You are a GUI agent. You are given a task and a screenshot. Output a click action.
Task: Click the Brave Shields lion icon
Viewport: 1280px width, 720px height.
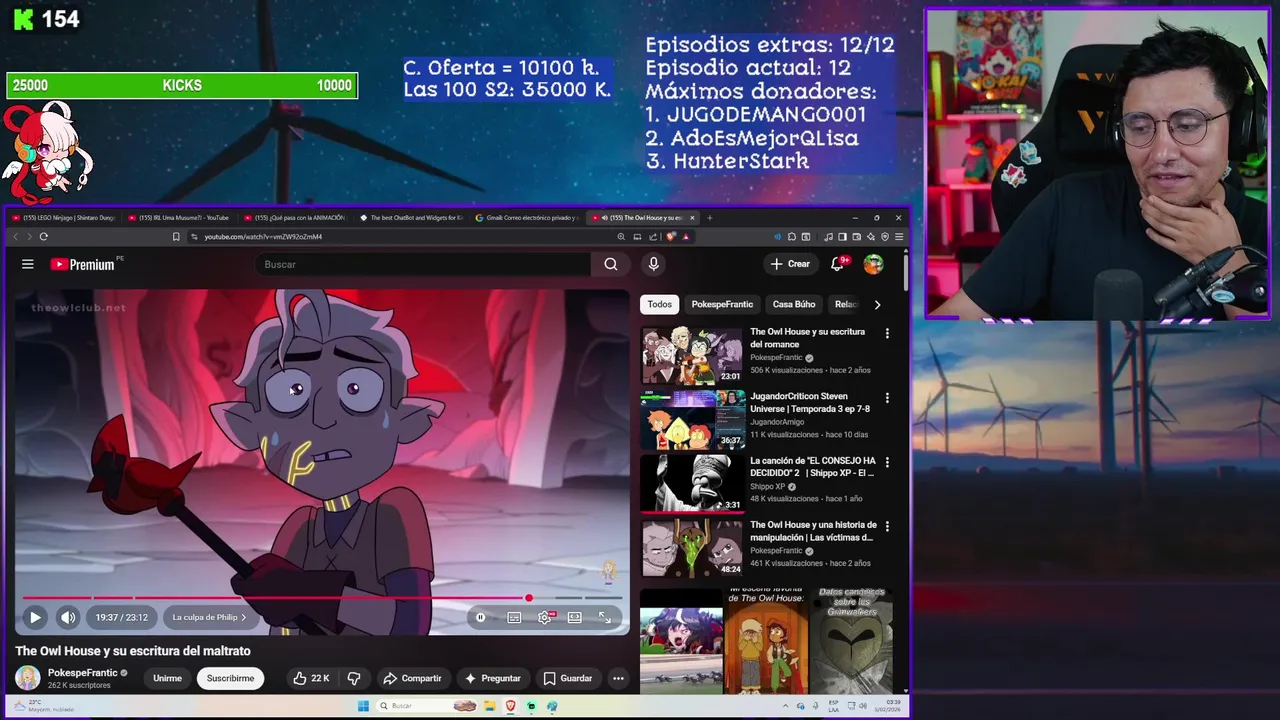point(671,237)
